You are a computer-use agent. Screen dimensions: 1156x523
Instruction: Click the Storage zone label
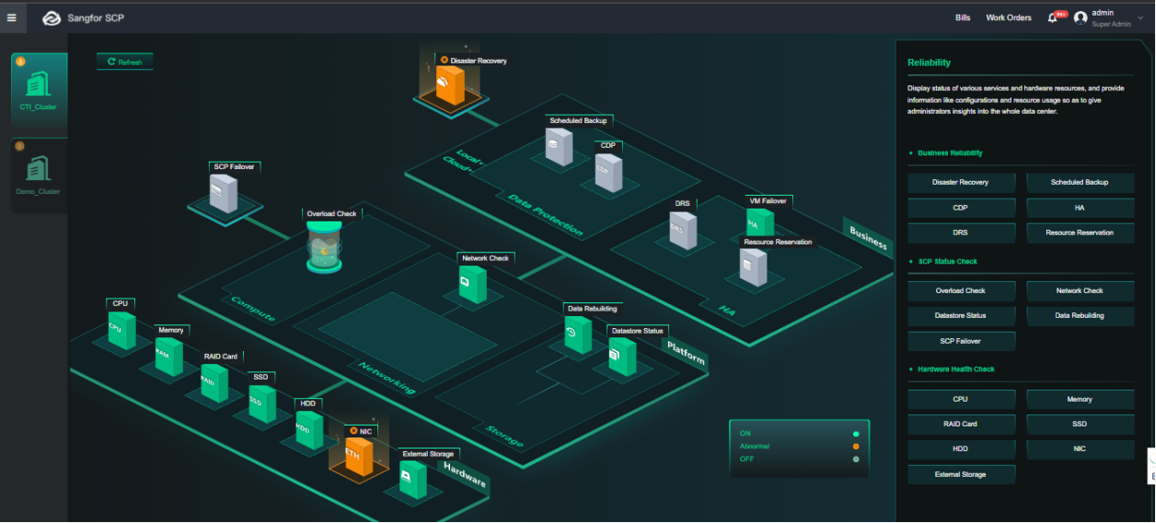[506, 437]
